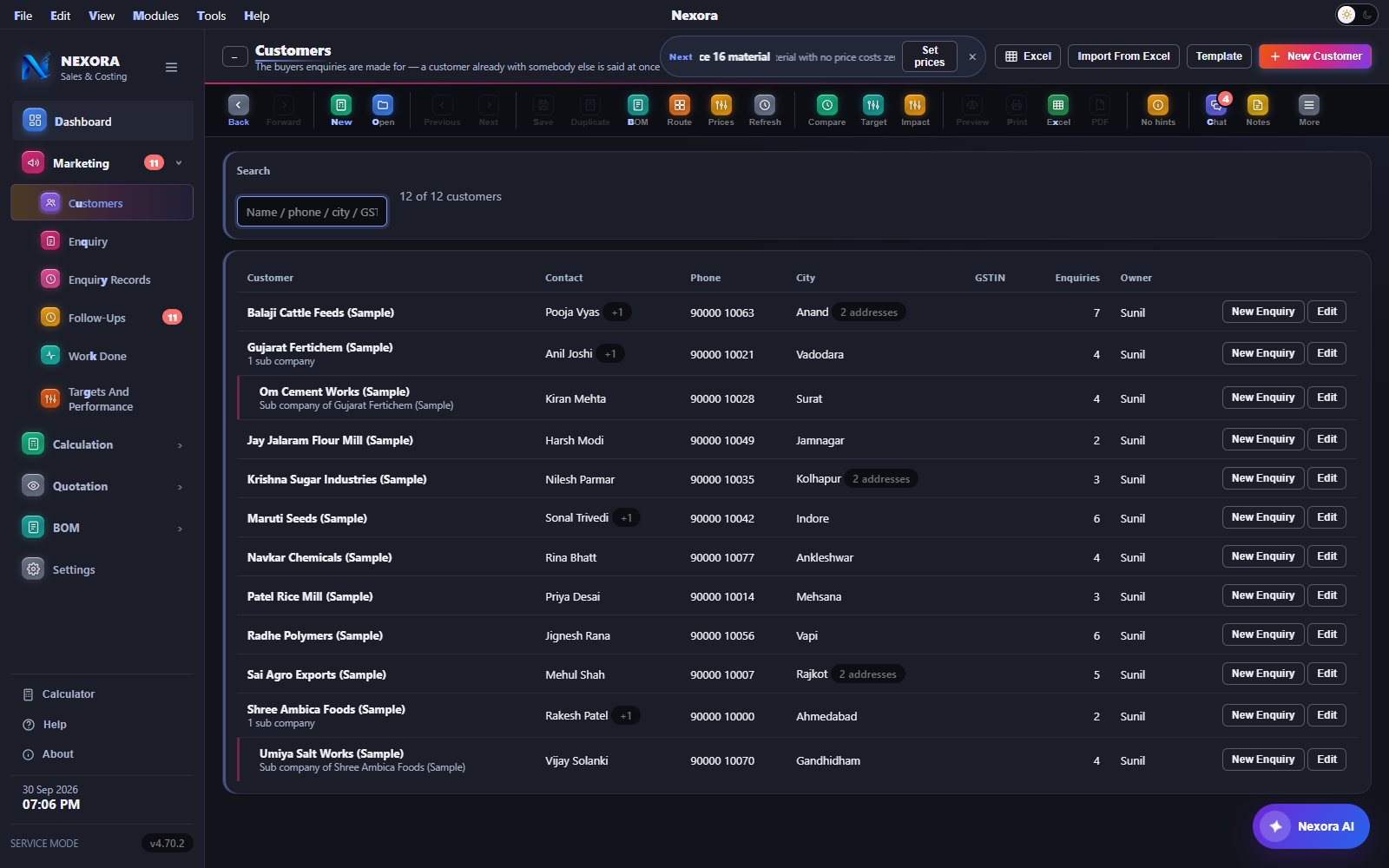Click the Set prices button
Viewport: 1389px width, 868px height.
pyautogui.click(x=929, y=56)
